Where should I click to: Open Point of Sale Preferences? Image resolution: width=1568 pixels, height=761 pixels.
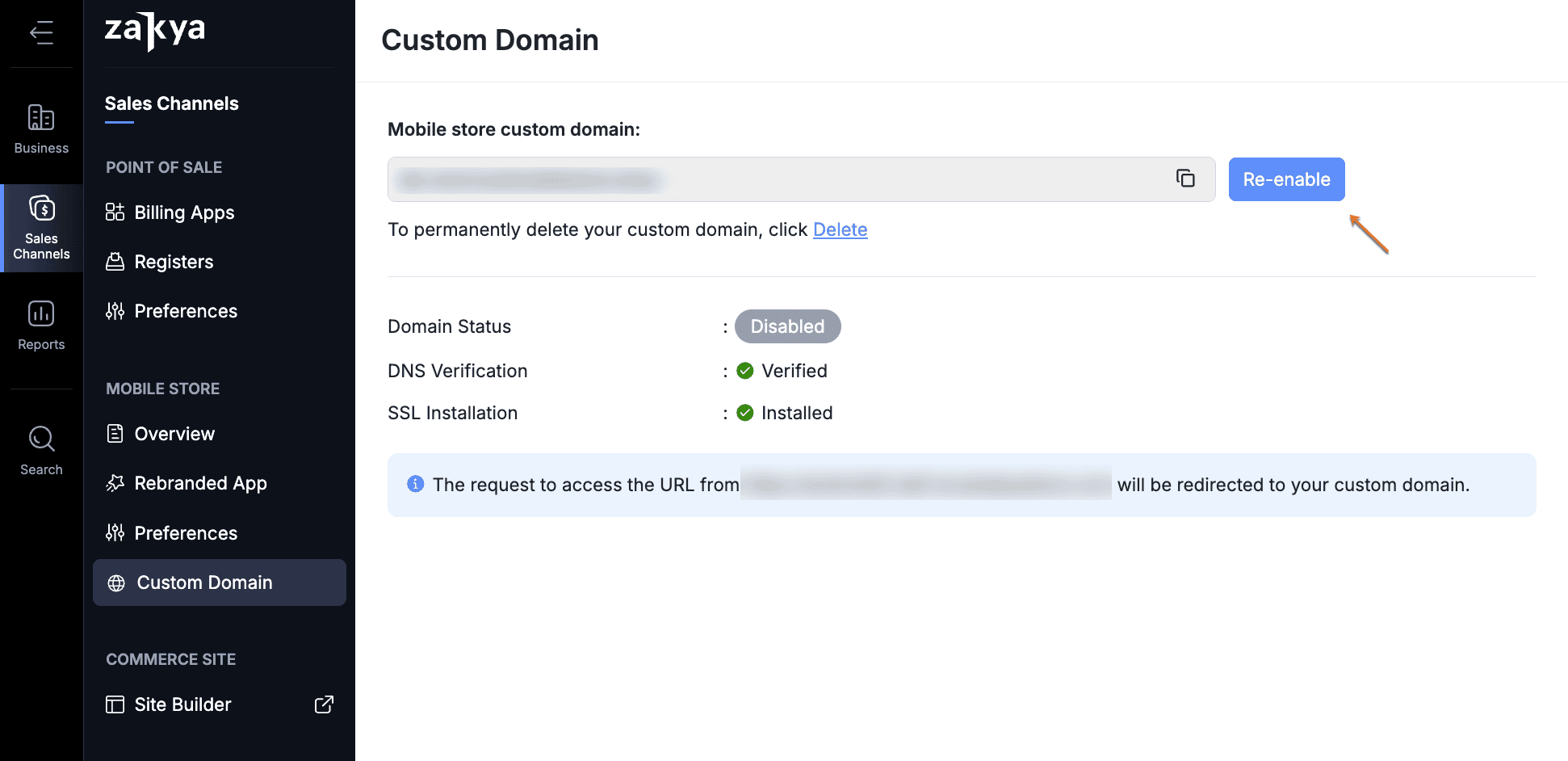(186, 311)
